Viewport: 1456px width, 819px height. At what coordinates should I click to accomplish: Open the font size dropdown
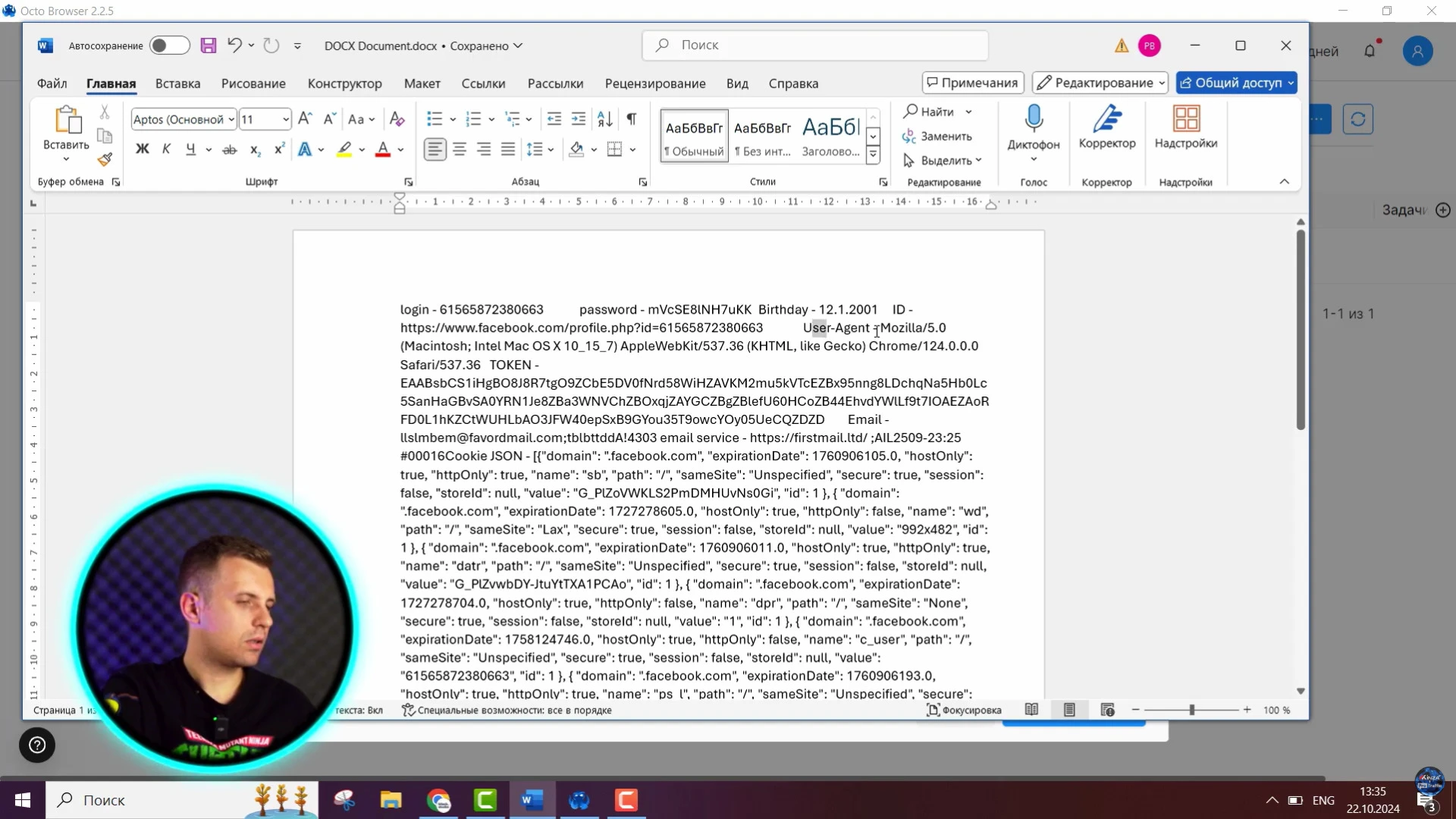(285, 119)
